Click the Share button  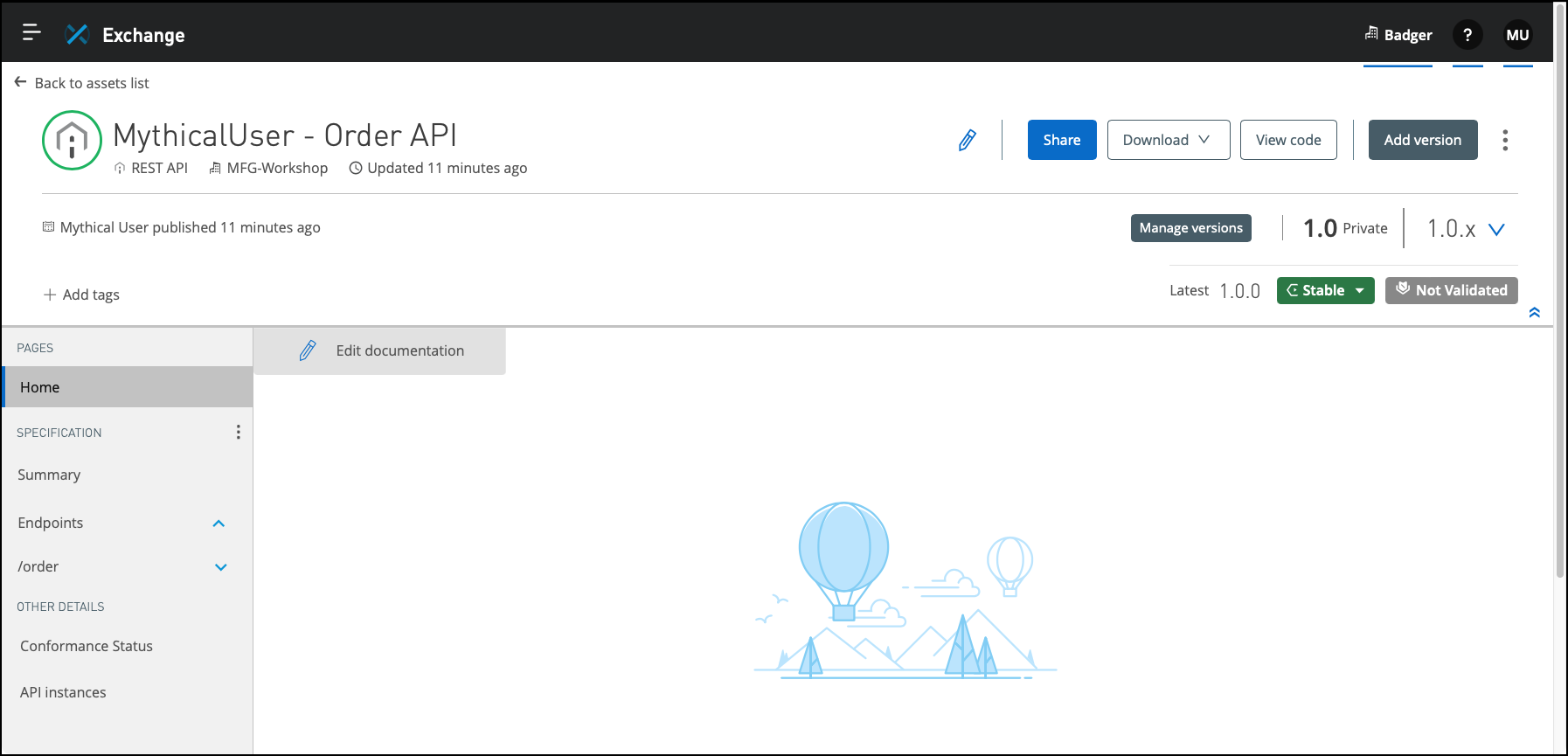(x=1062, y=140)
